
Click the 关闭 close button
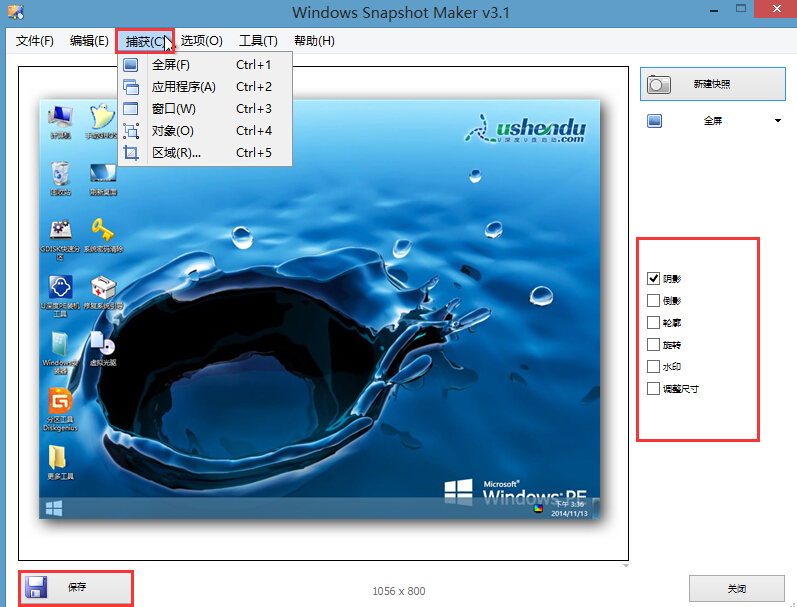(737, 589)
